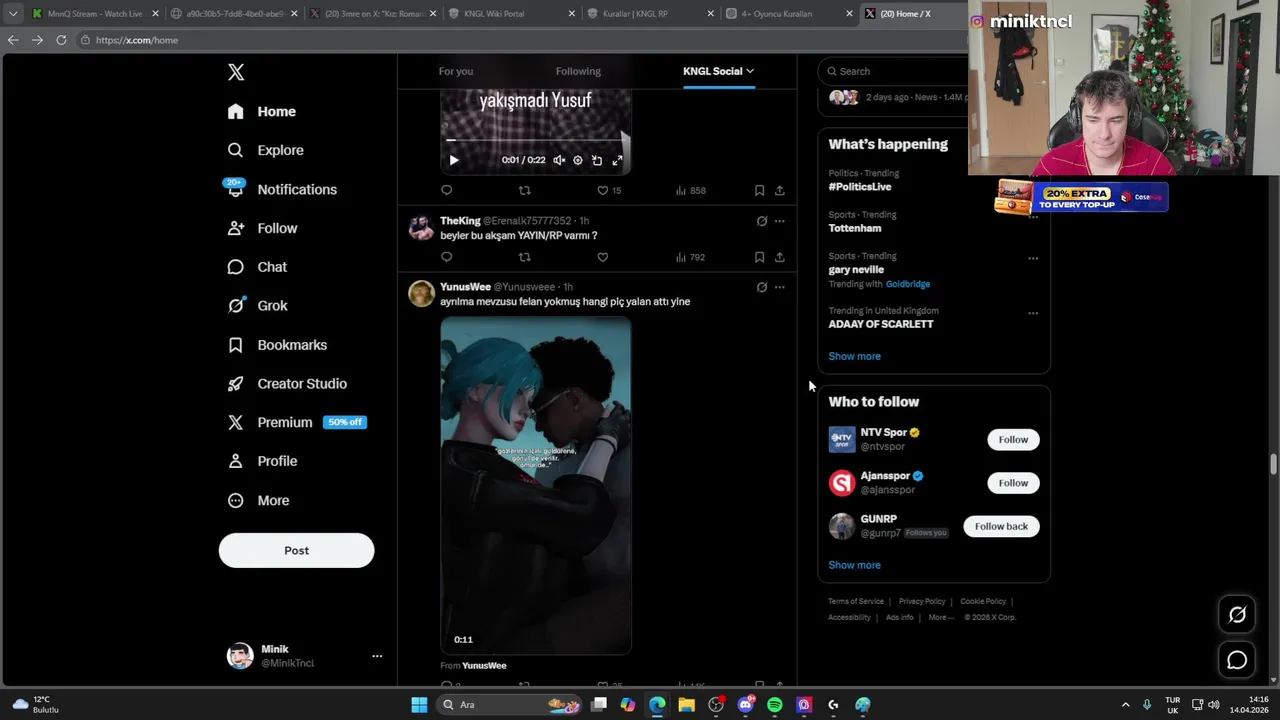Screen dimensions: 1280x720
Task: Unmute the yakışmadı Yusuf video
Action: click(559, 160)
